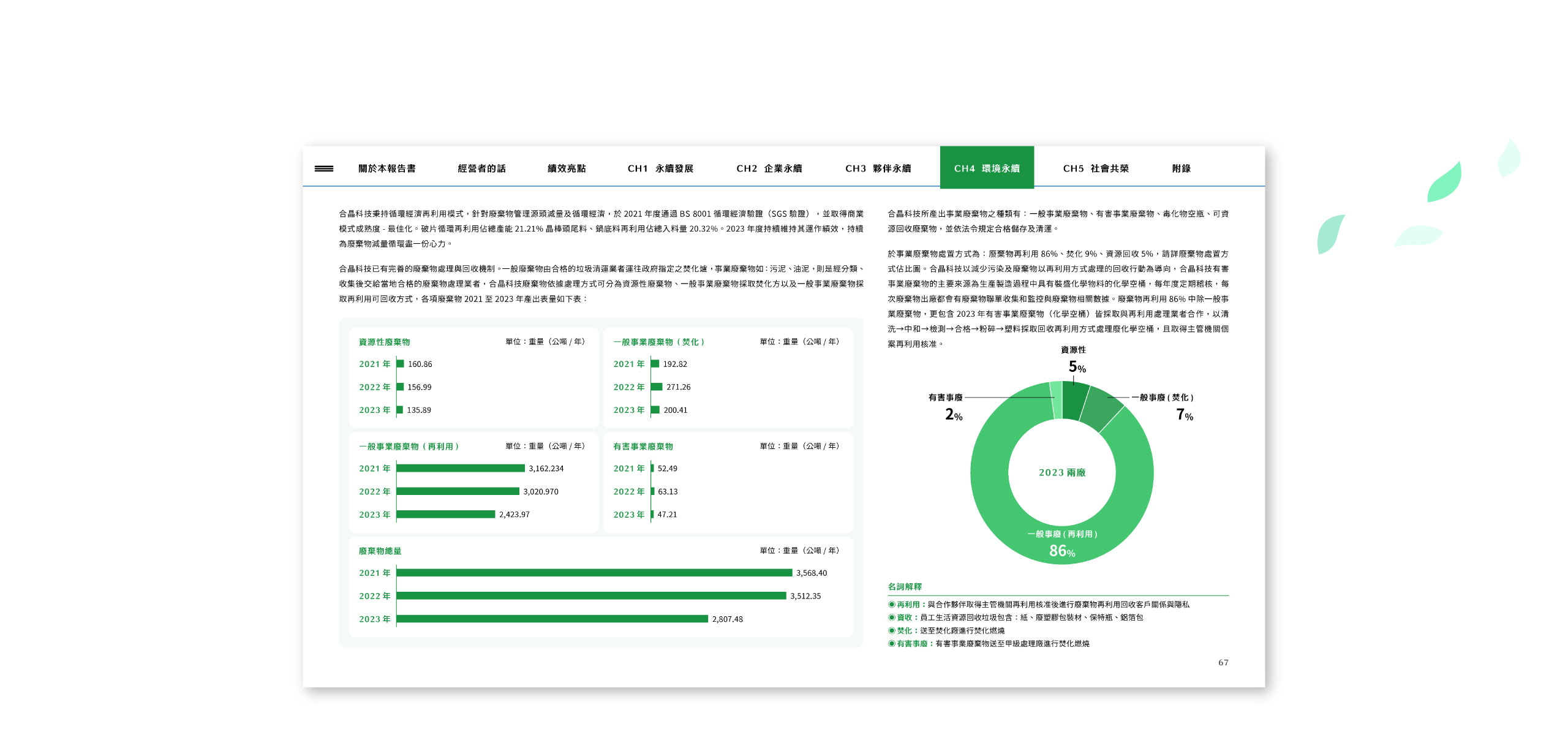Select the CH2 企業永續 navigation item
The width and height of the screenshot is (1568, 729).
point(770,168)
